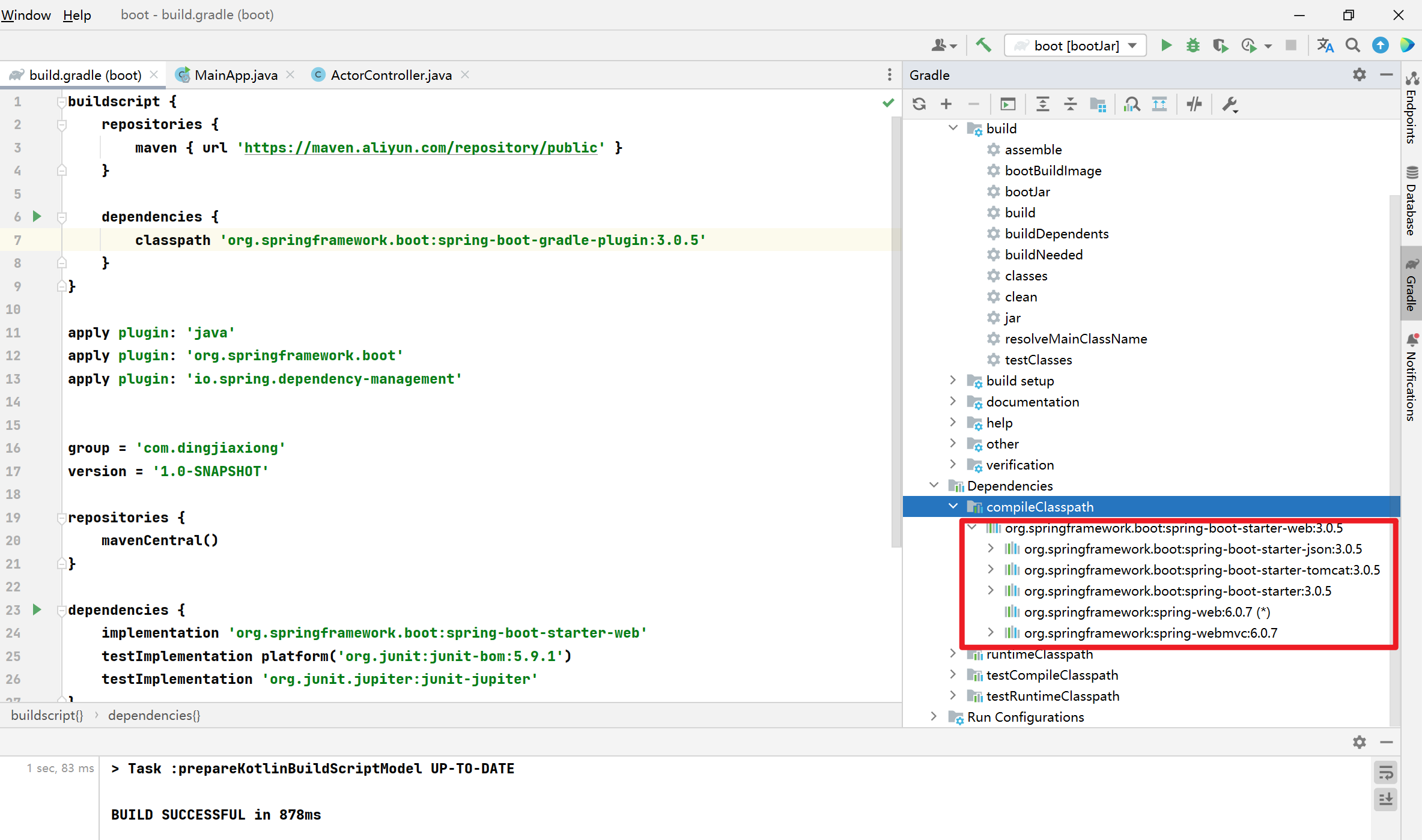Open the boot [bootJar] run configuration dropdown
The width and height of the screenshot is (1422, 840).
coord(1075,45)
